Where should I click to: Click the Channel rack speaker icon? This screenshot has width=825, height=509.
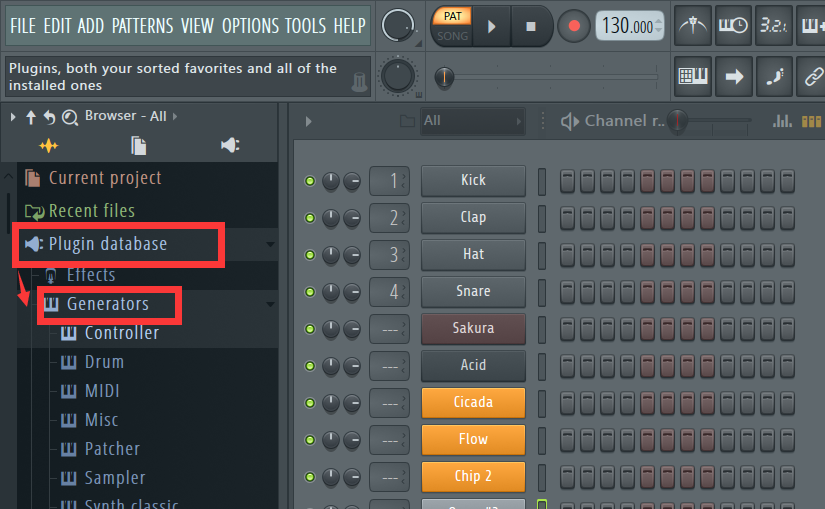tap(570, 122)
